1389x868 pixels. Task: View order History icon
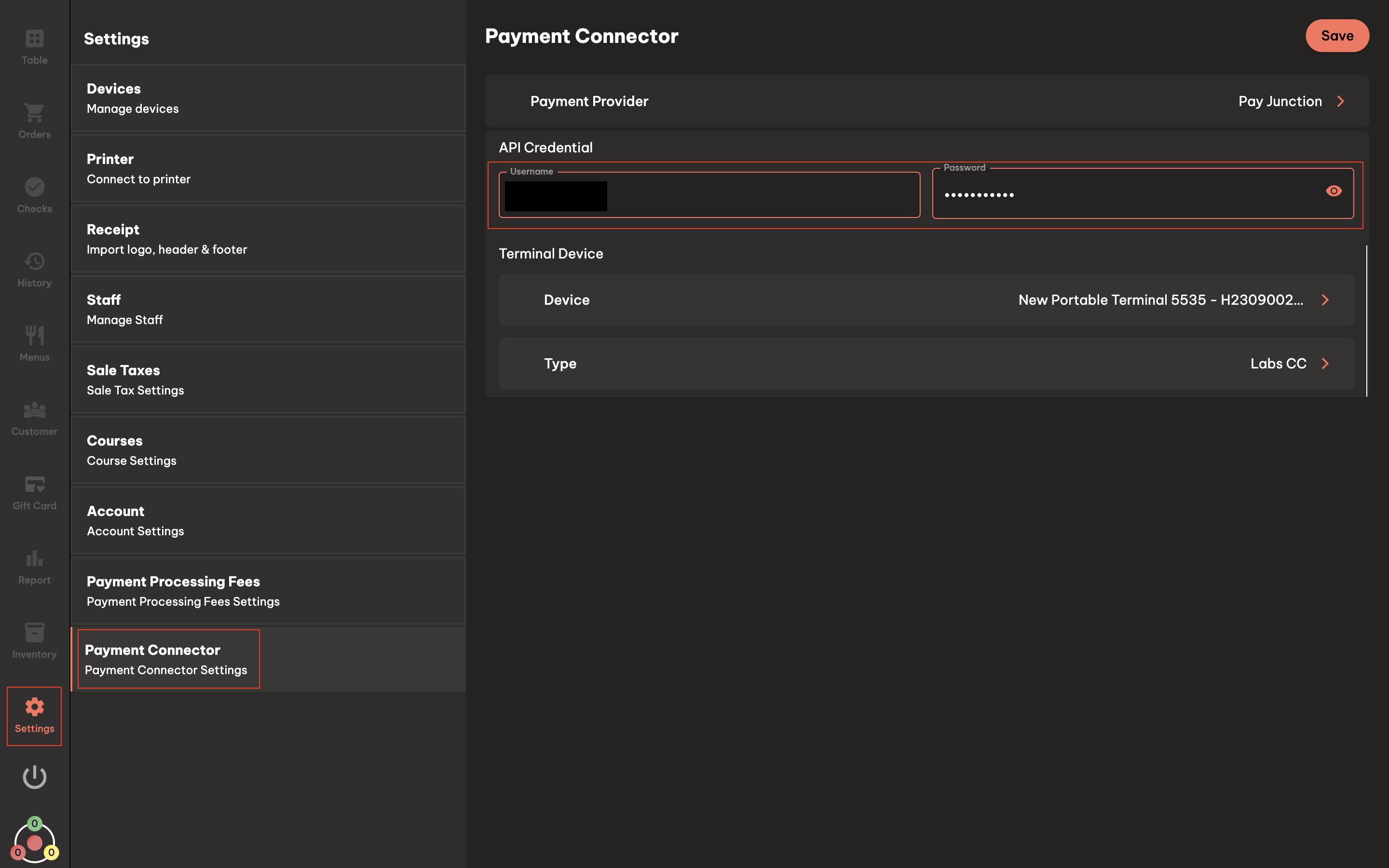pyautogui.click(x=34, y=266)
